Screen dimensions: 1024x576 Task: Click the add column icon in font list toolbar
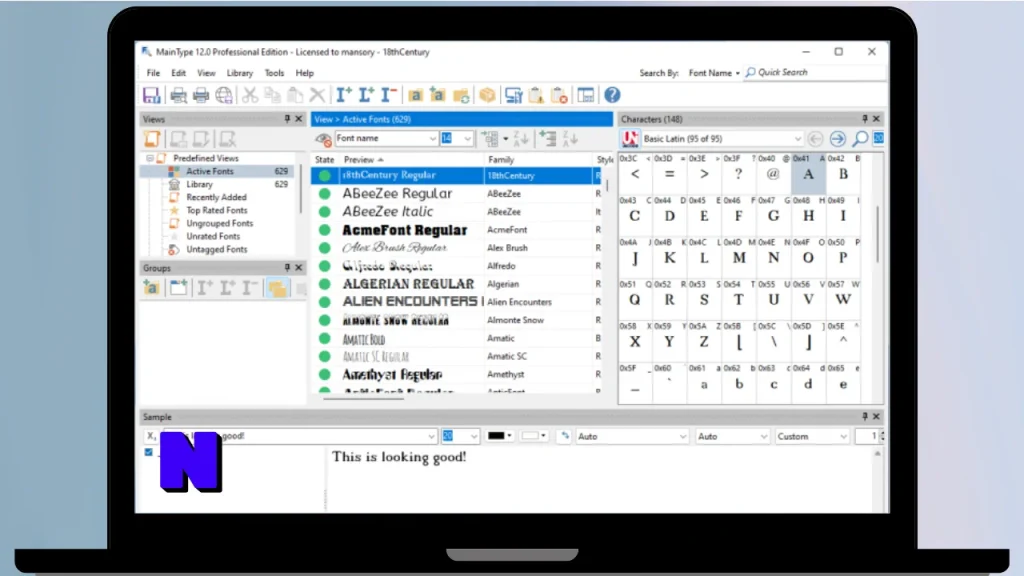coord(547,138)
